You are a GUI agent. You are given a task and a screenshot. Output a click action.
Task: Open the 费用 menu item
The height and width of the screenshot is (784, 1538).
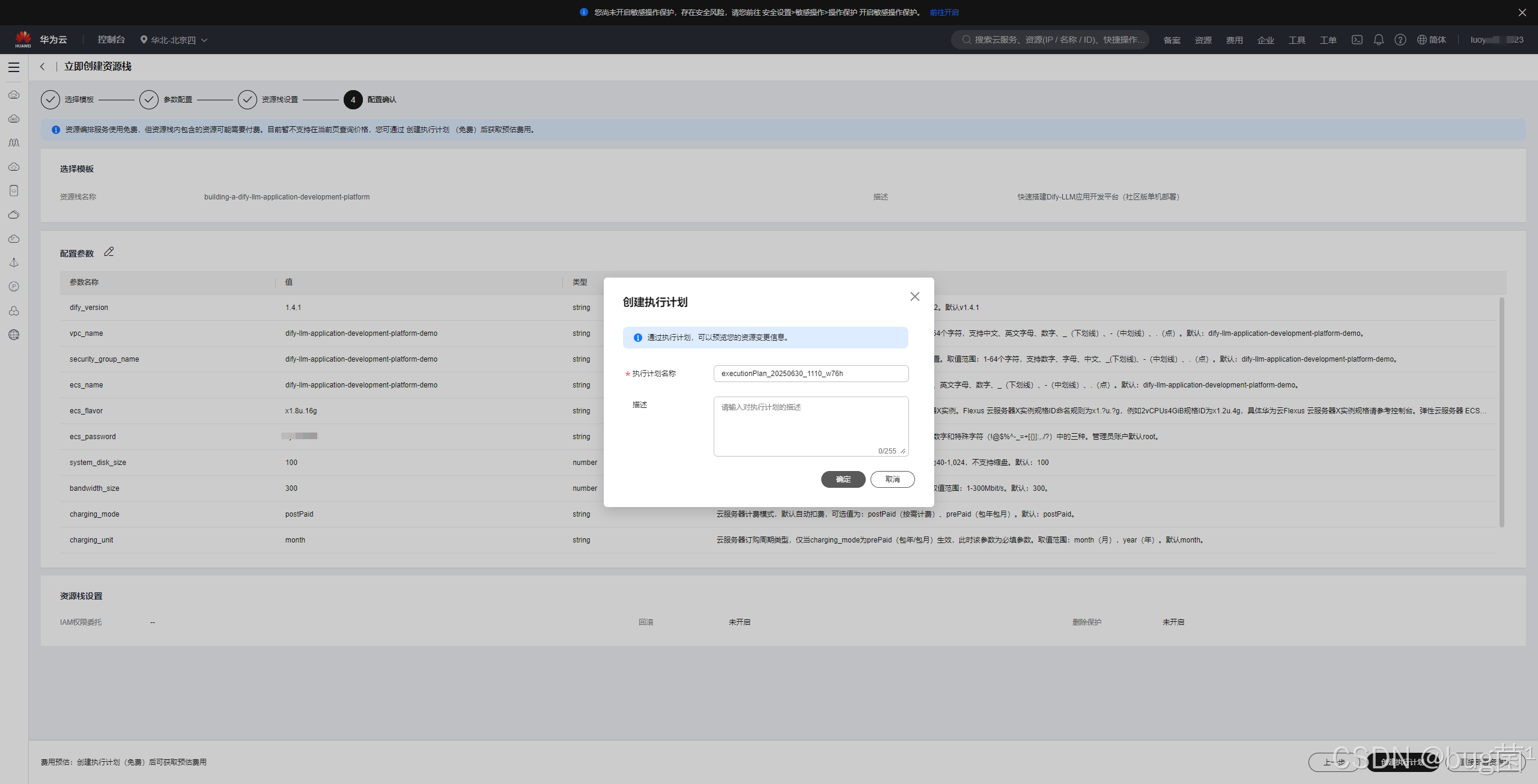tap(1234, 40)
